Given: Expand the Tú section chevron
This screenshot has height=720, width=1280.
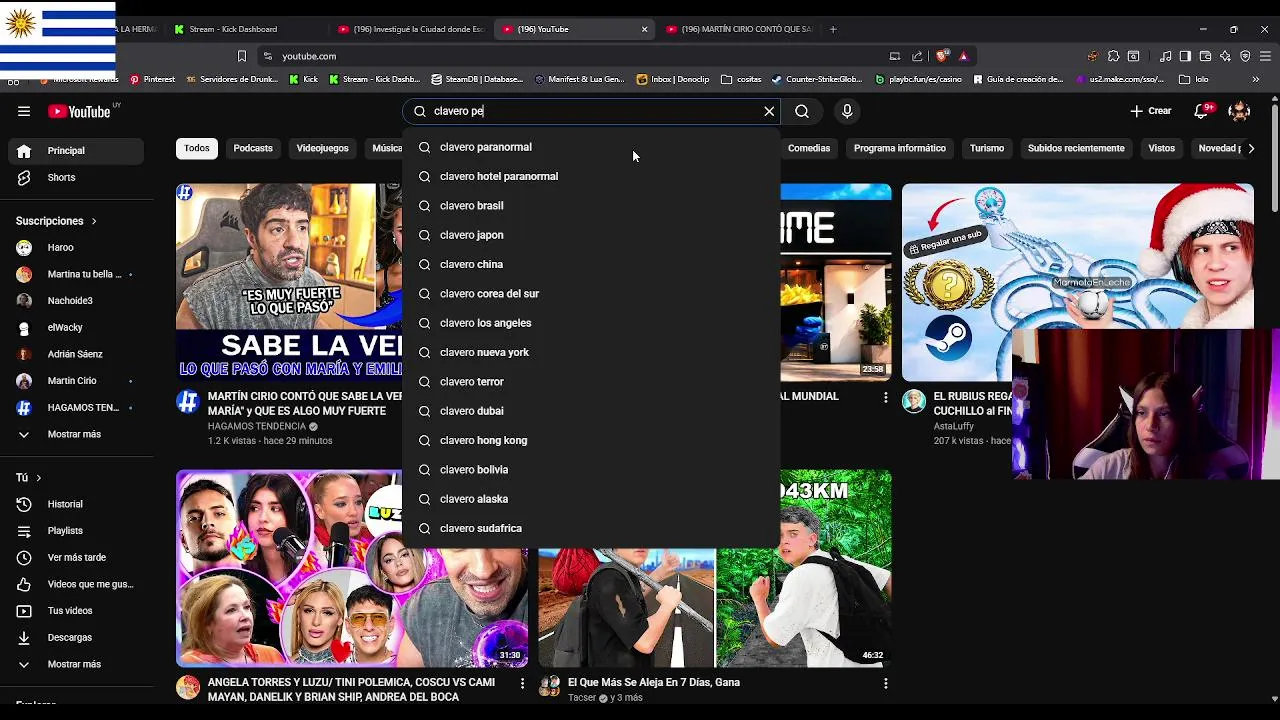Looking at the screenshot, I should (39, 478).
